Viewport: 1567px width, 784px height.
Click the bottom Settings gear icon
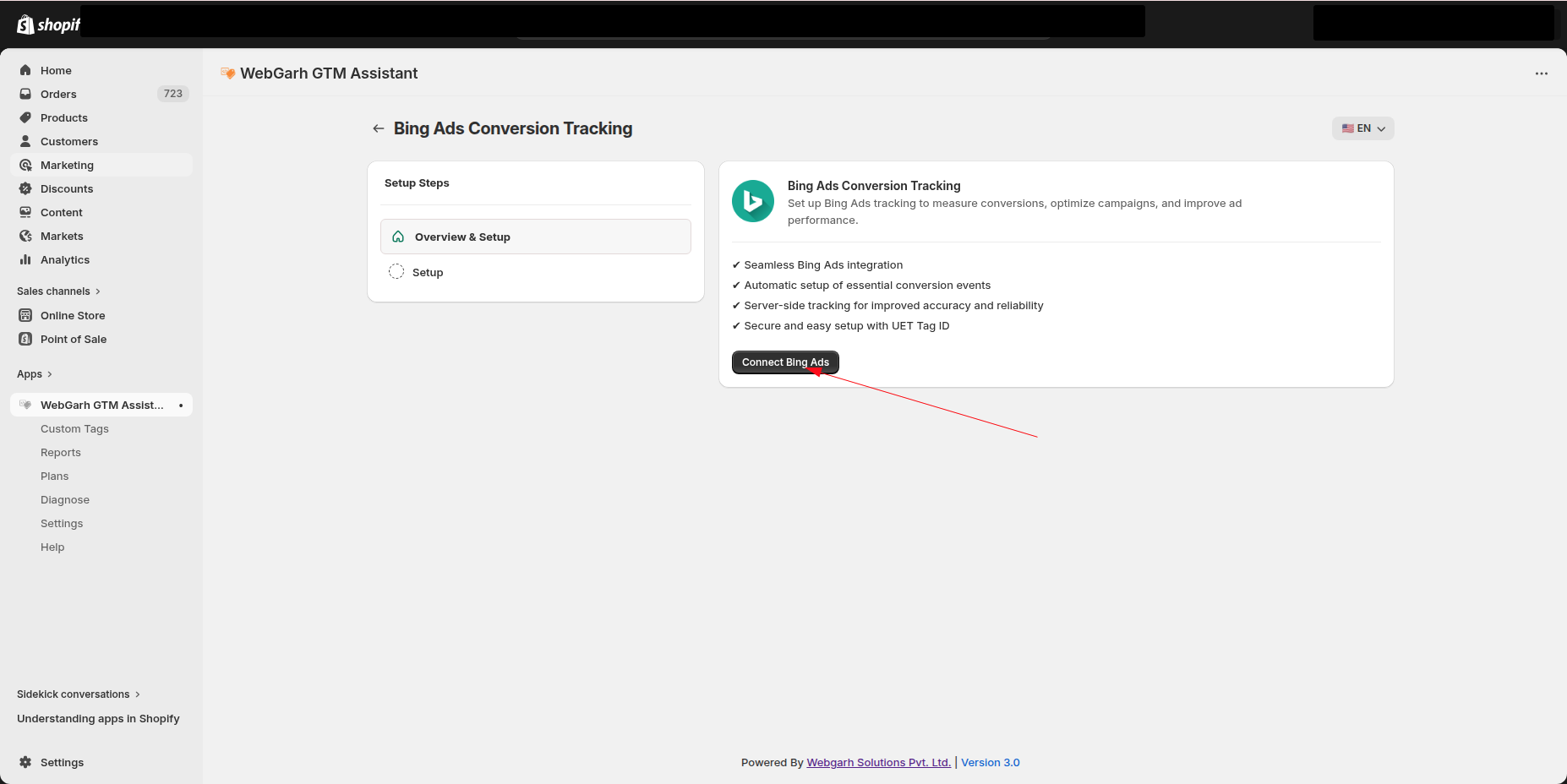pyautogui.click(x=25, y=762)
